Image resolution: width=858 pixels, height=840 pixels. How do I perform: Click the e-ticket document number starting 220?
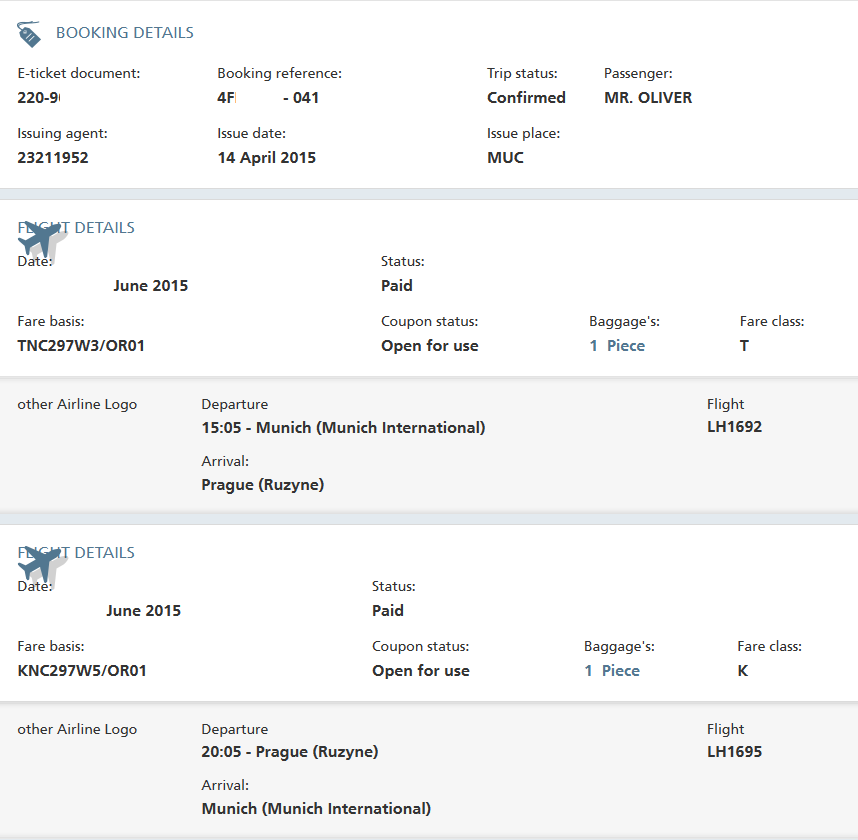pyautogui.click(x=40, y=98)
